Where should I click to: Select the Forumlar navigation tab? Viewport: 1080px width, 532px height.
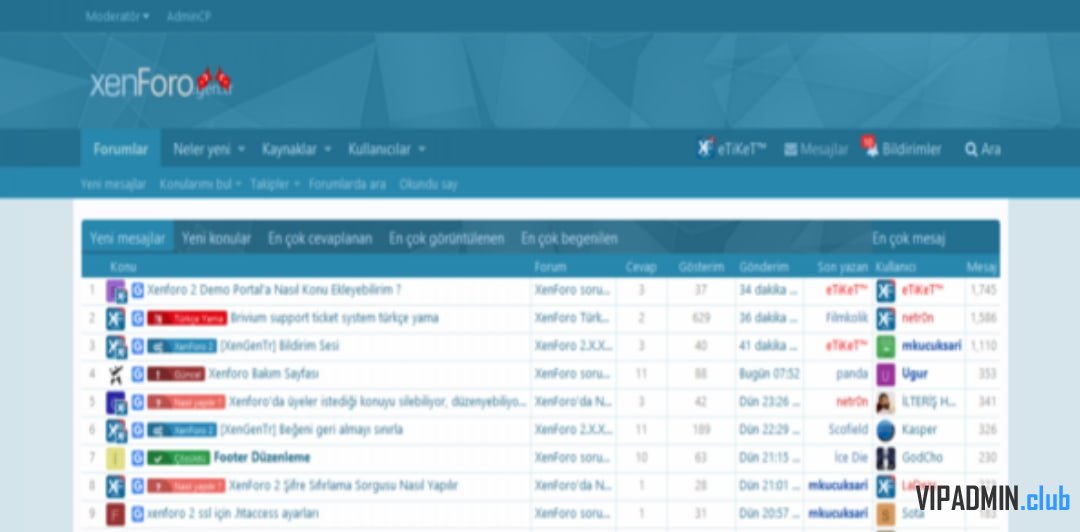coord(121,149)
